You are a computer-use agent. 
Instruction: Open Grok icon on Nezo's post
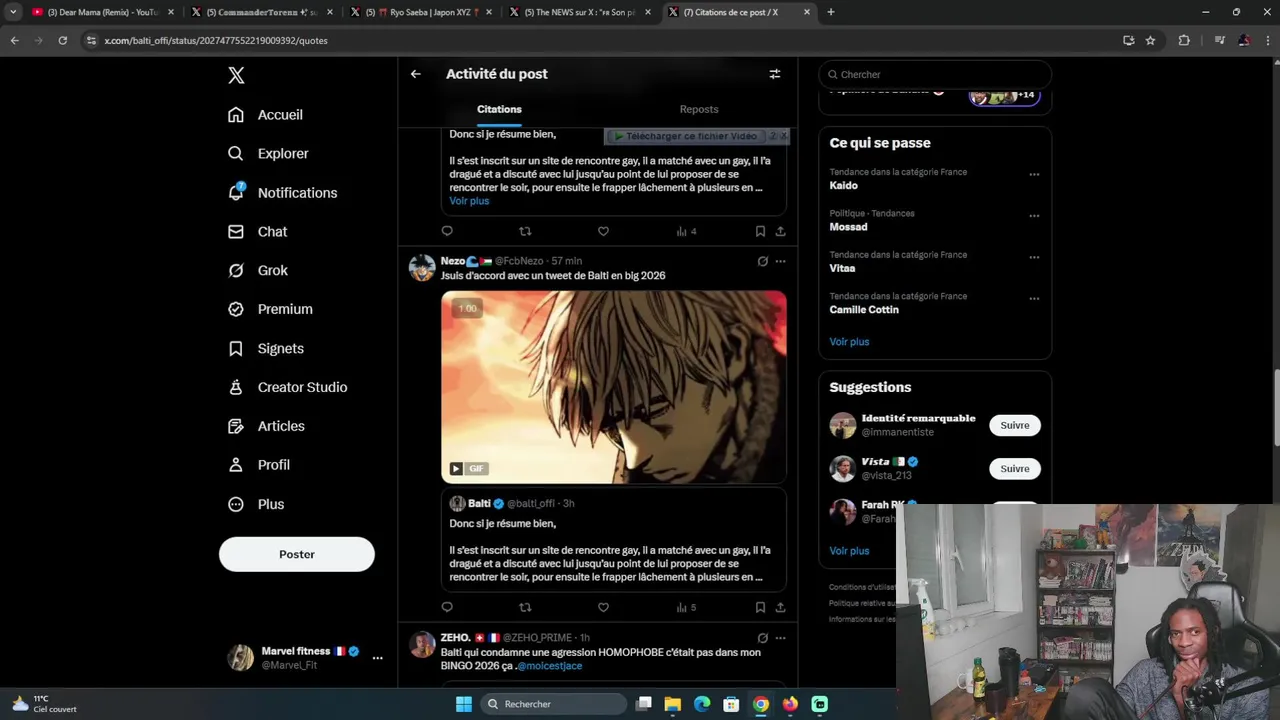point(762,261)
